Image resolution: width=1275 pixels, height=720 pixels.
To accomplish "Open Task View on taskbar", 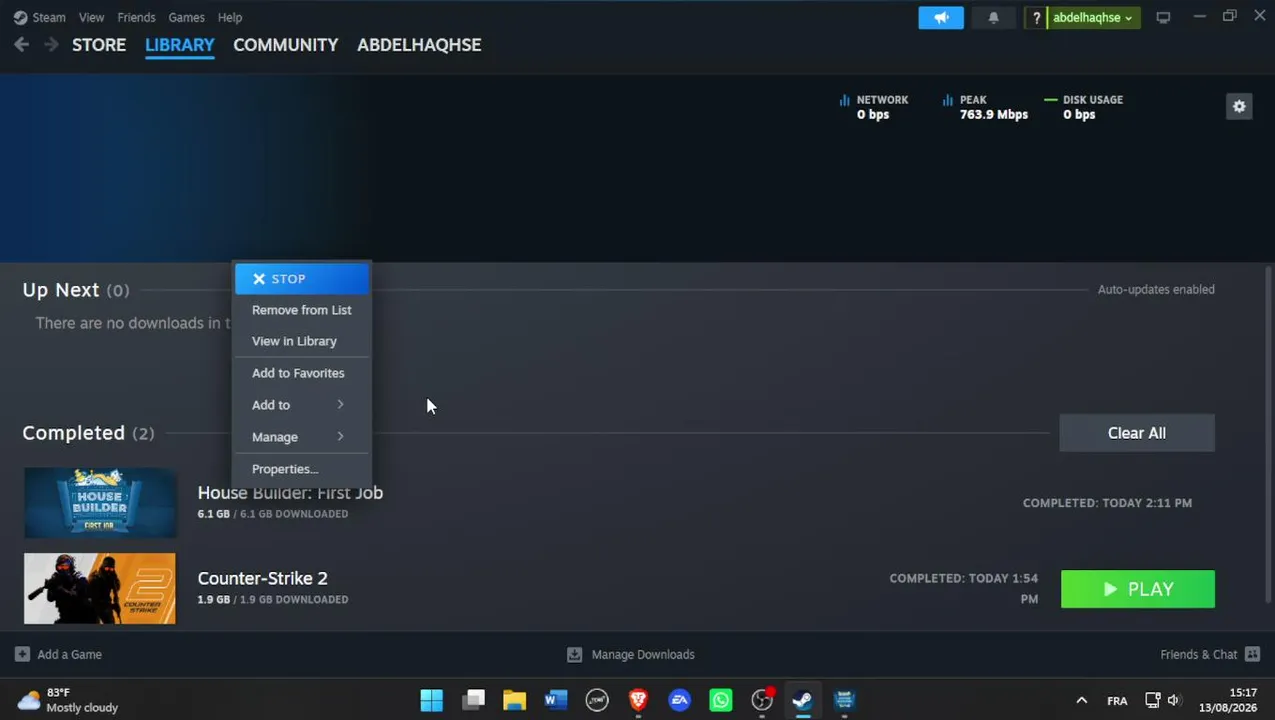I will tap(474, 700).
